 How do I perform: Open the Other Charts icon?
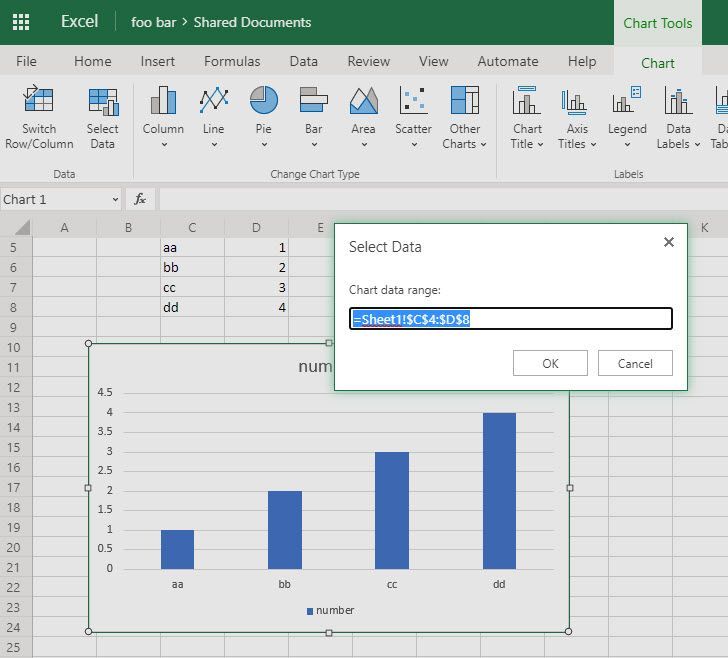465,100
